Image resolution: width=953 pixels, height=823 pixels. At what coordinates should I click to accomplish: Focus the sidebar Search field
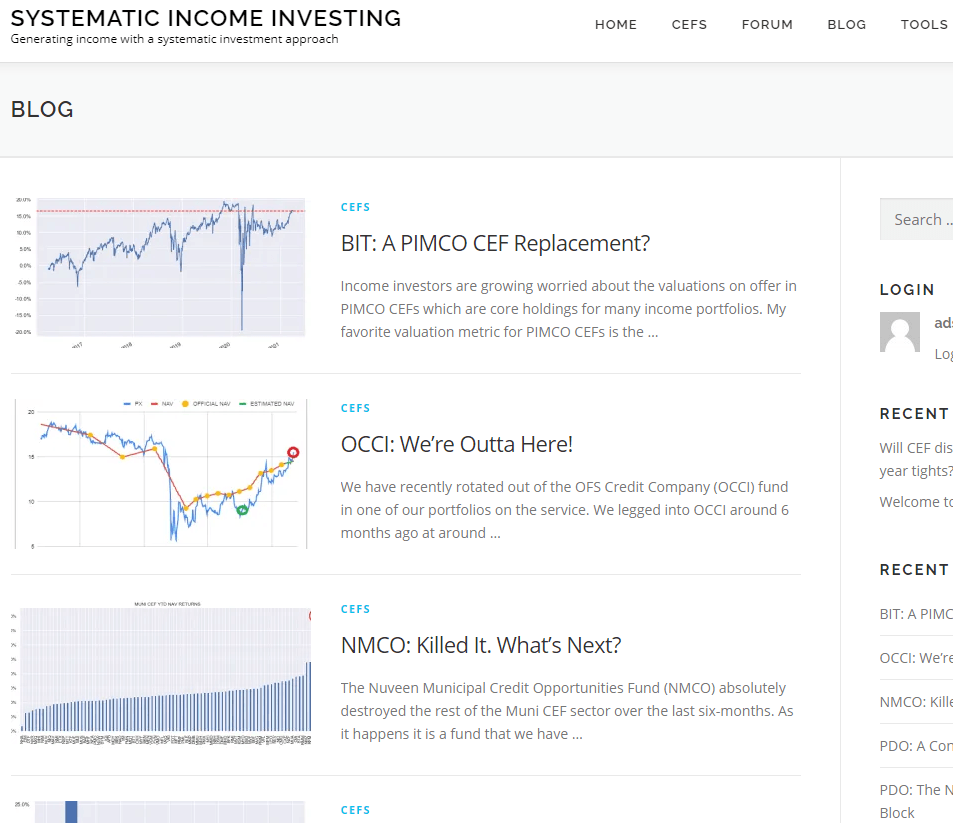(x=916, y=220)
